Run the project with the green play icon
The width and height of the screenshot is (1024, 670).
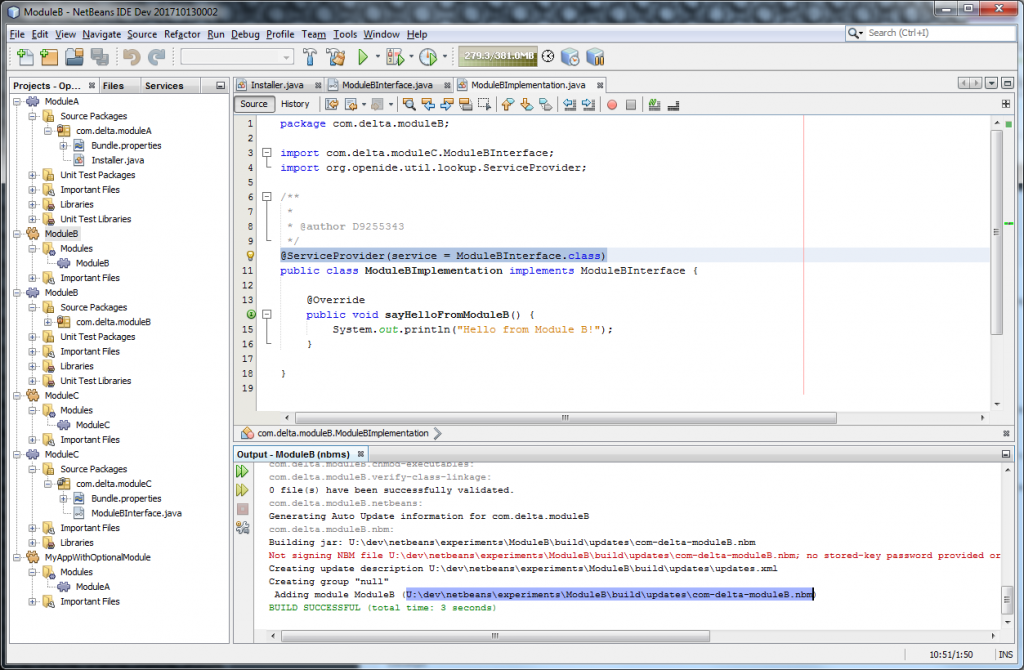coord(363,57)
